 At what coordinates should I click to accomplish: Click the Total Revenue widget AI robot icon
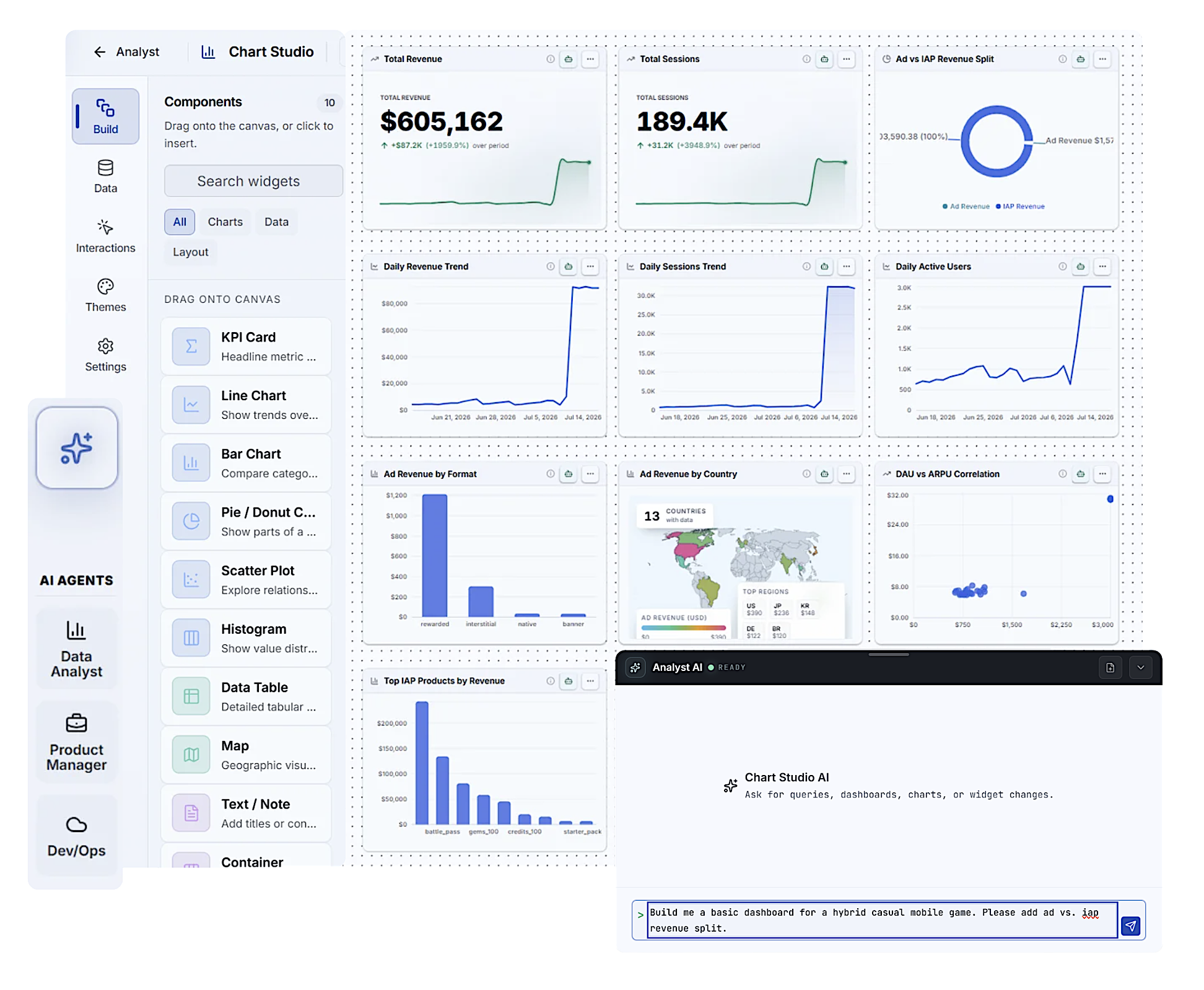point(569,59)
